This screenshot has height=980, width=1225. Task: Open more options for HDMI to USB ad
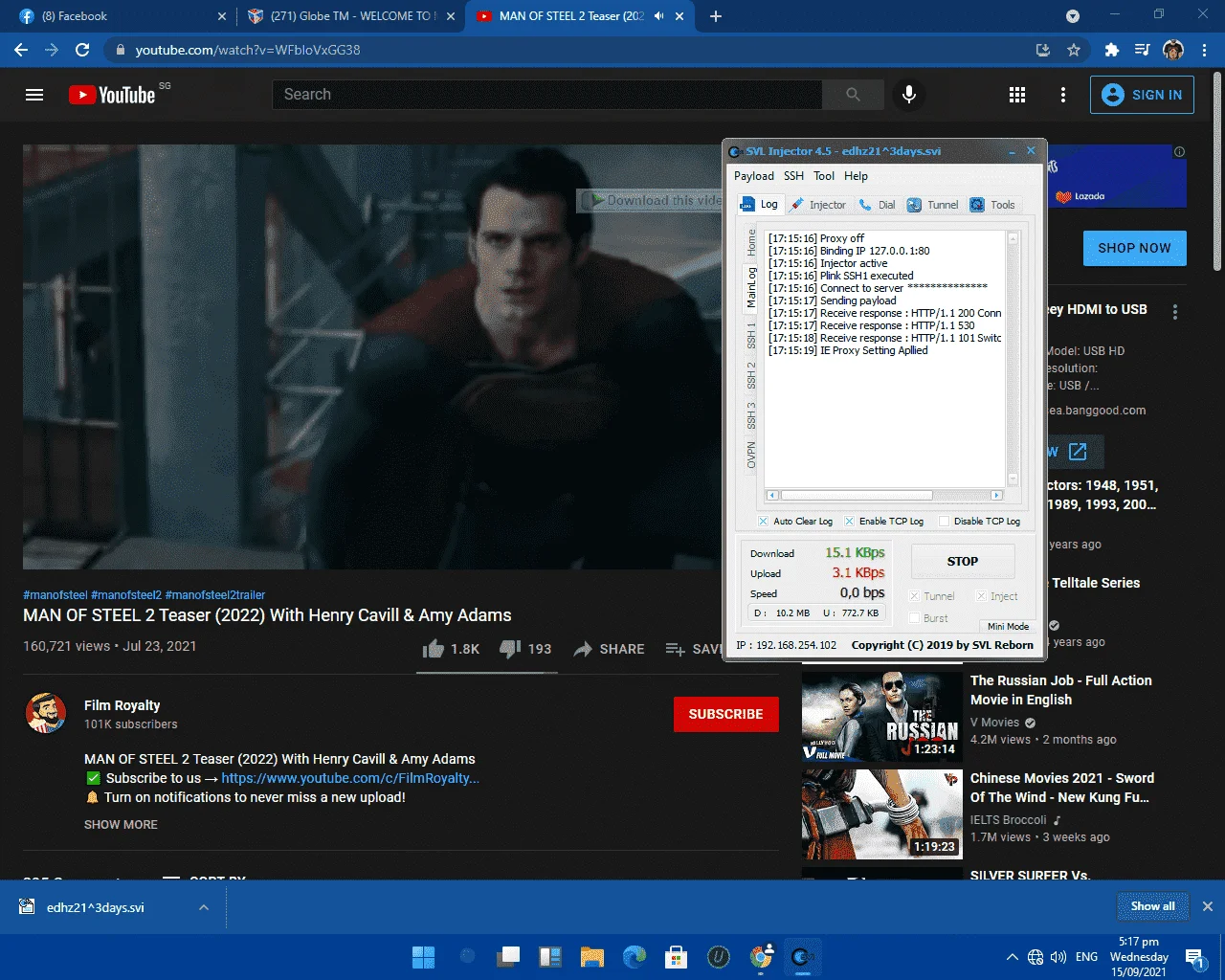click(1175, 312)
